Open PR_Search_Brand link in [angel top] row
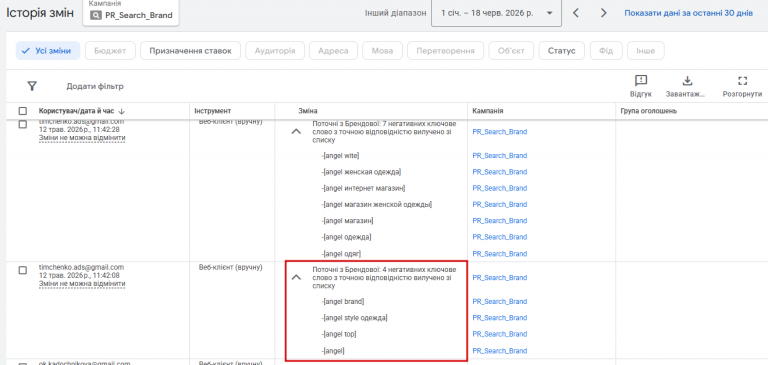Image resolution: width=768 pixels, height=365 pixels. (x=500, y=334)
